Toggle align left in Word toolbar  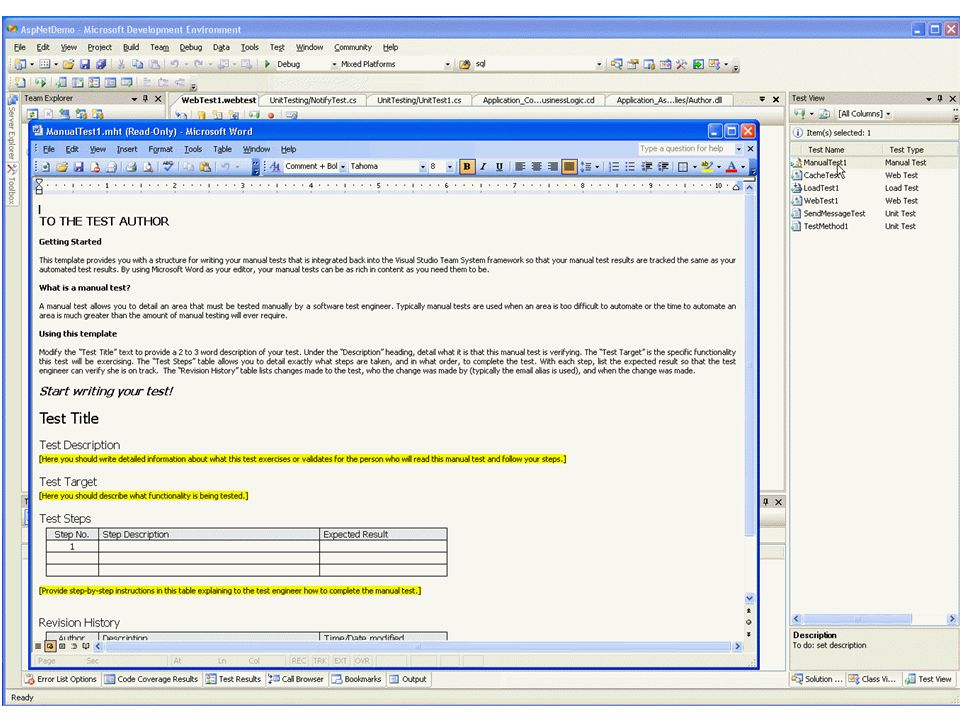[x=520, y=167]
